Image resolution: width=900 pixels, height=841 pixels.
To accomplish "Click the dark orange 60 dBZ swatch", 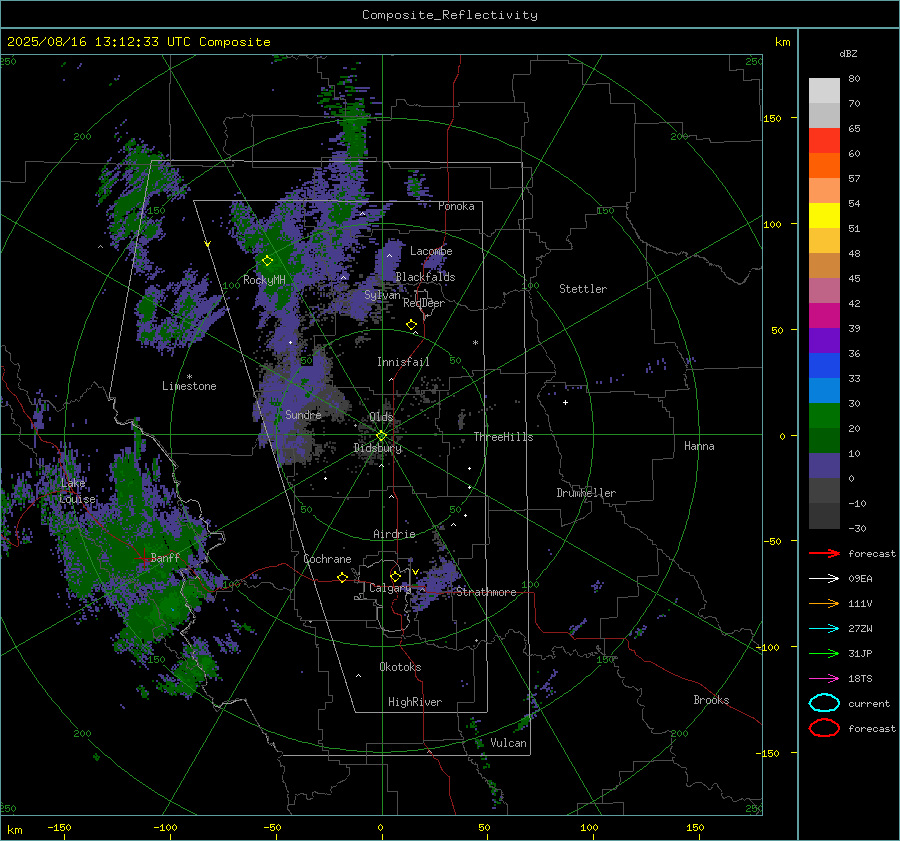I will (x=824, y=165).
